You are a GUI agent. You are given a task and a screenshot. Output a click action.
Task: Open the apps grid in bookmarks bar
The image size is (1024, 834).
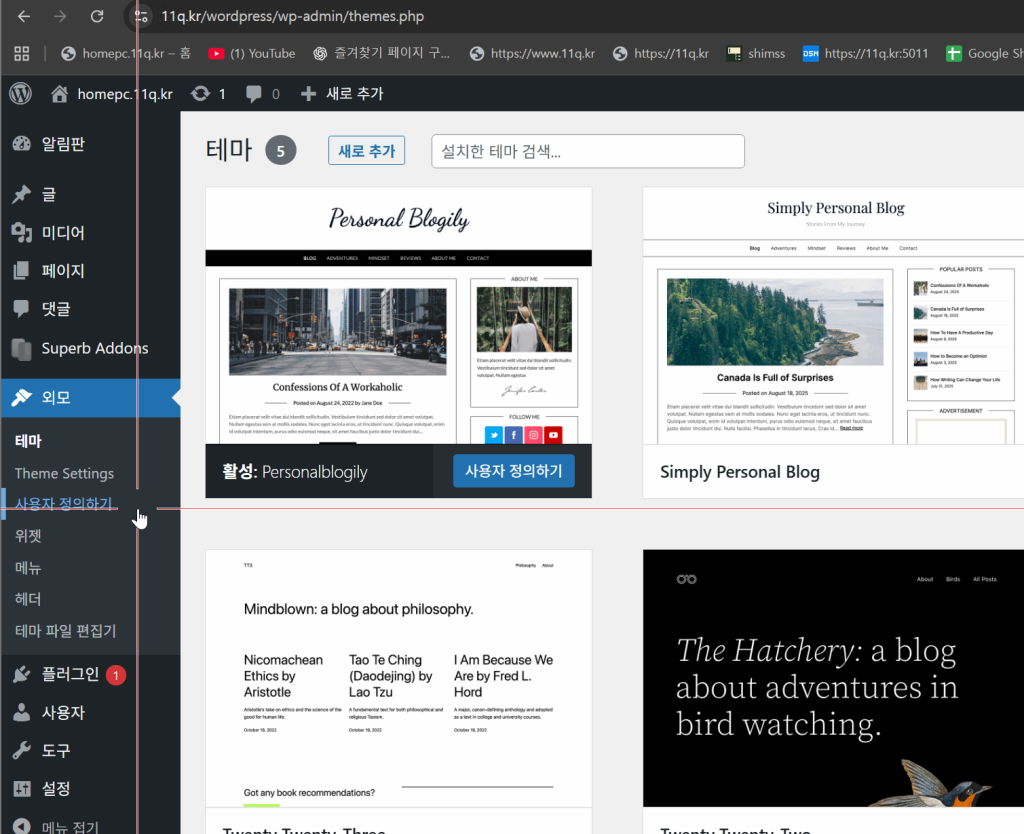tap(22, 54)
